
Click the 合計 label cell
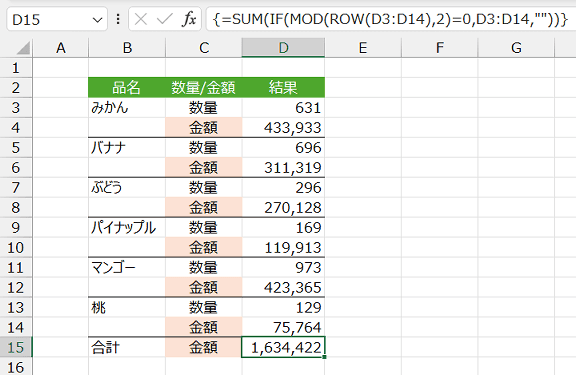pos(127,347)
